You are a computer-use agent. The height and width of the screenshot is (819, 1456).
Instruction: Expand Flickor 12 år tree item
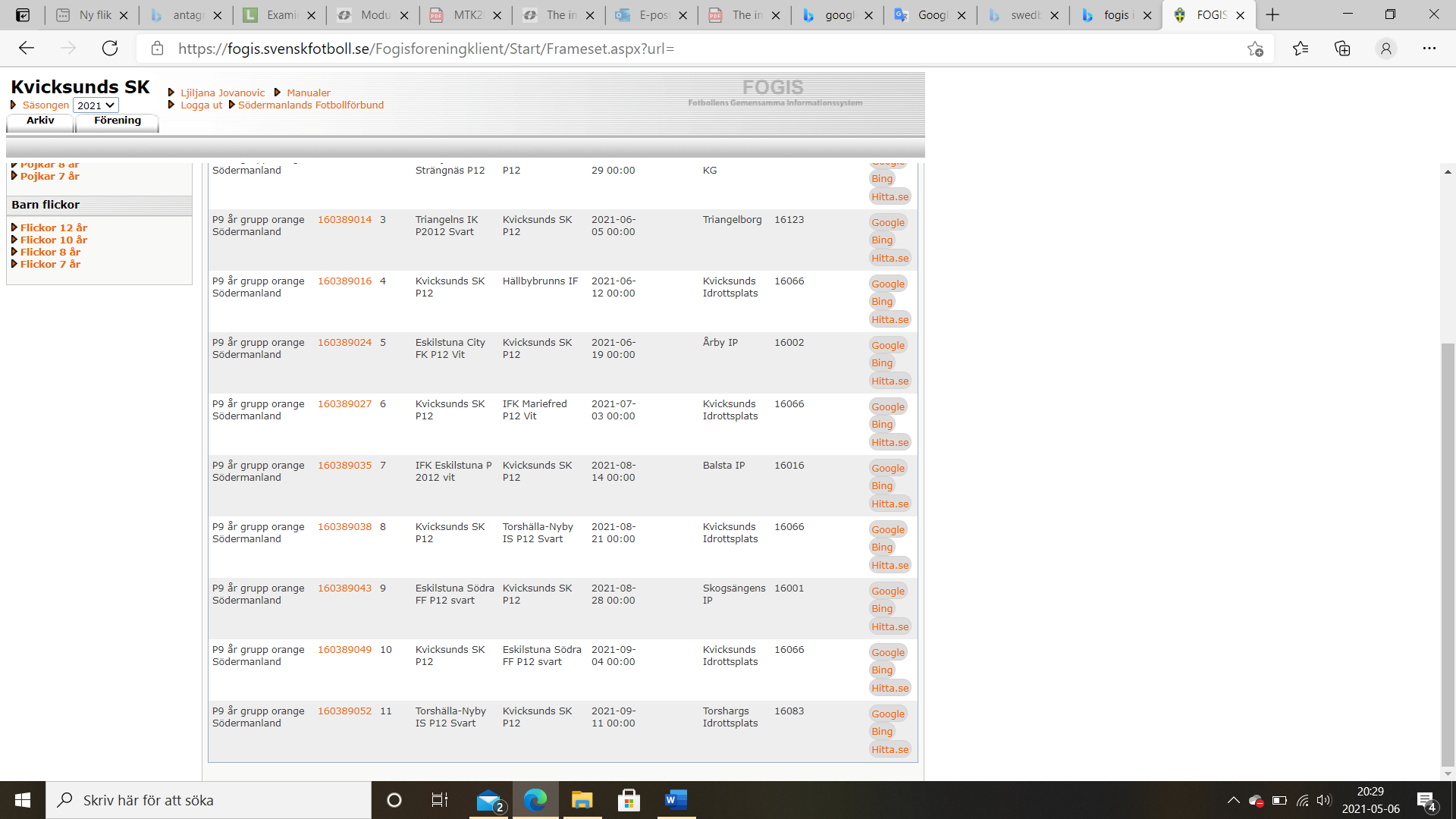(x=53, y=227)
